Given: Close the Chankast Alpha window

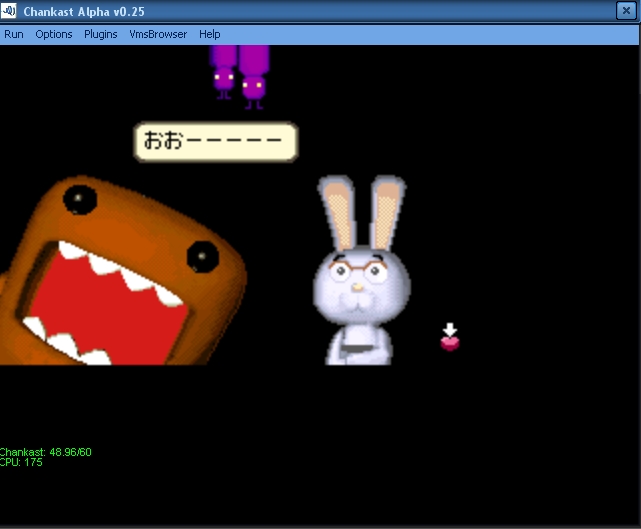Looking at the screenshot, I should (626, 11).
